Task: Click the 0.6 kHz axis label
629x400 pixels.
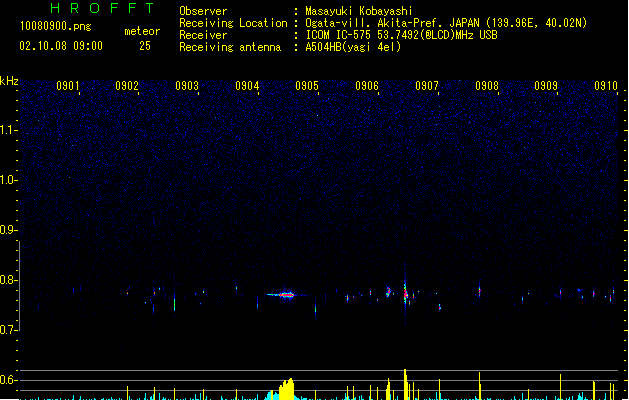Action: click(x=8, y=380)
